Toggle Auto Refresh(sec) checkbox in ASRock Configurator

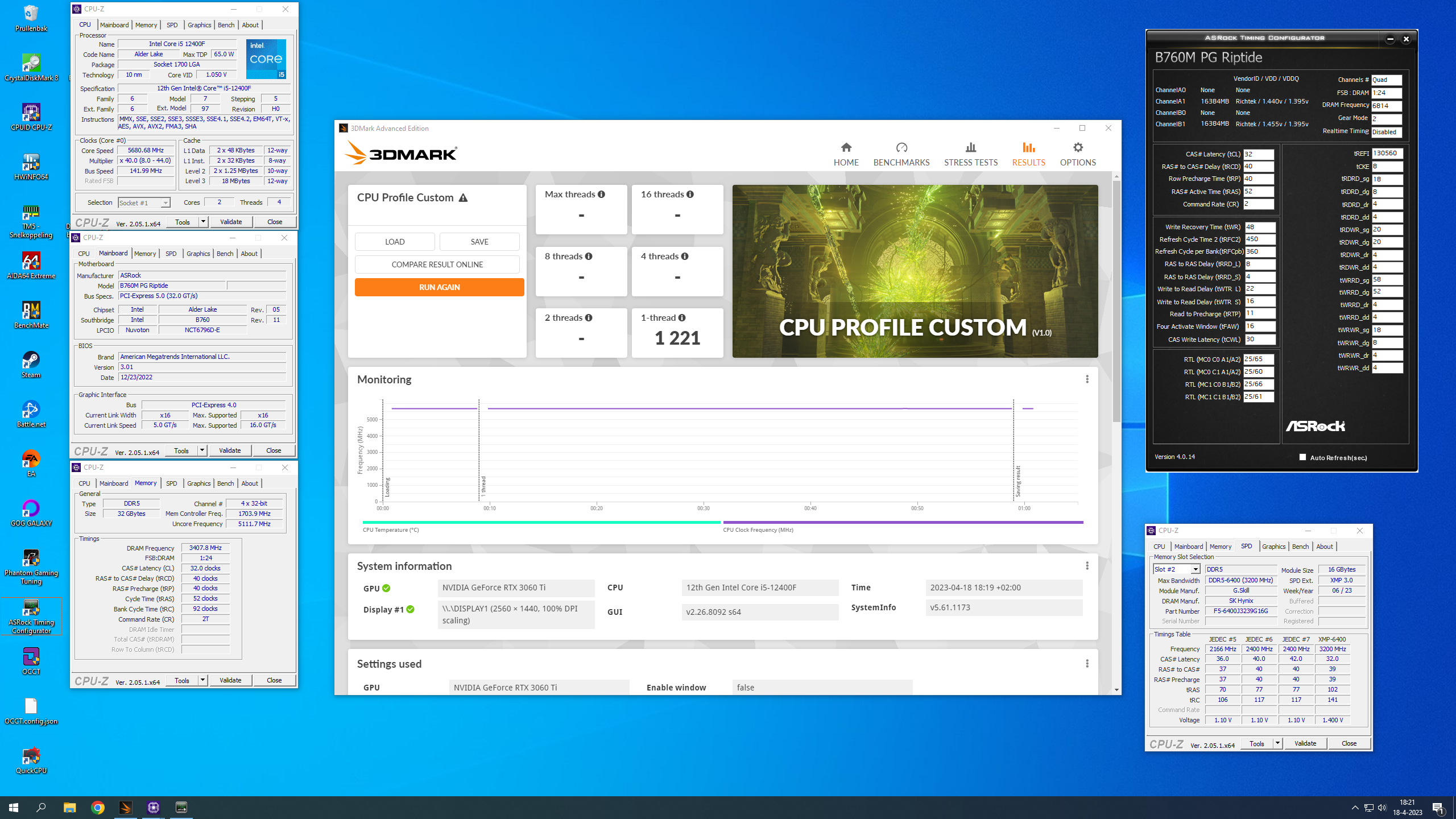pyautogui.click(x=1302, y=457)
